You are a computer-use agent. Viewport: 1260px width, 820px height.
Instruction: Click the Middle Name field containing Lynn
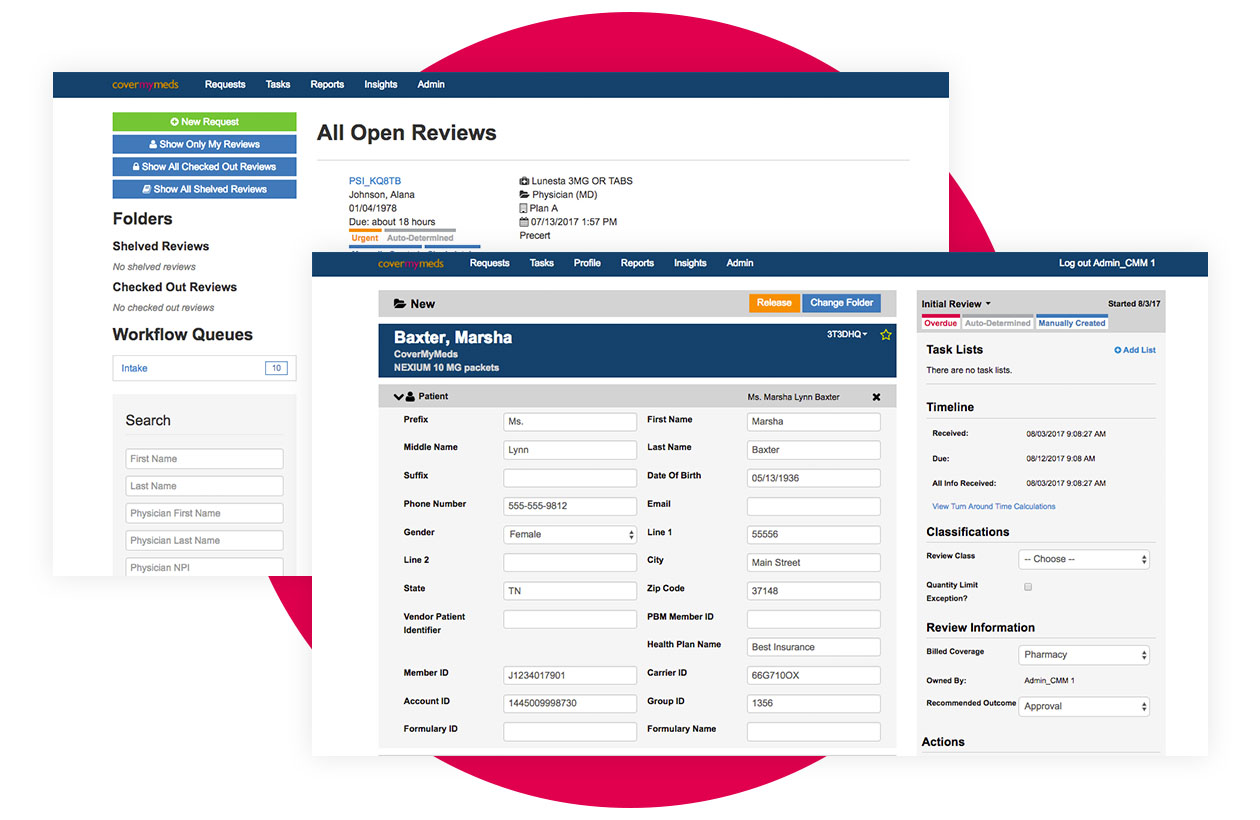570,450
